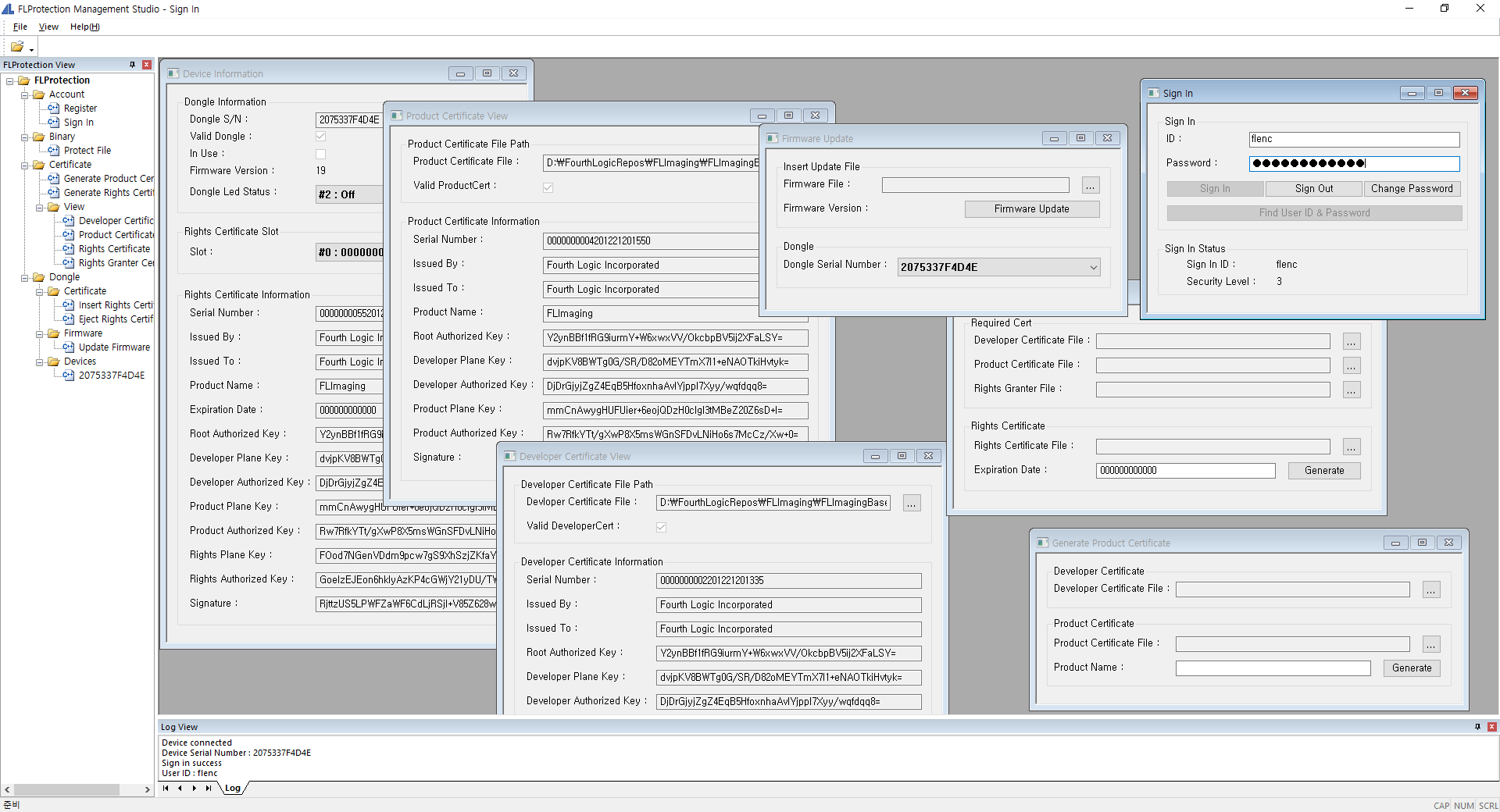
Task: Click the Device Information window title icon
Action: (173, 73)
